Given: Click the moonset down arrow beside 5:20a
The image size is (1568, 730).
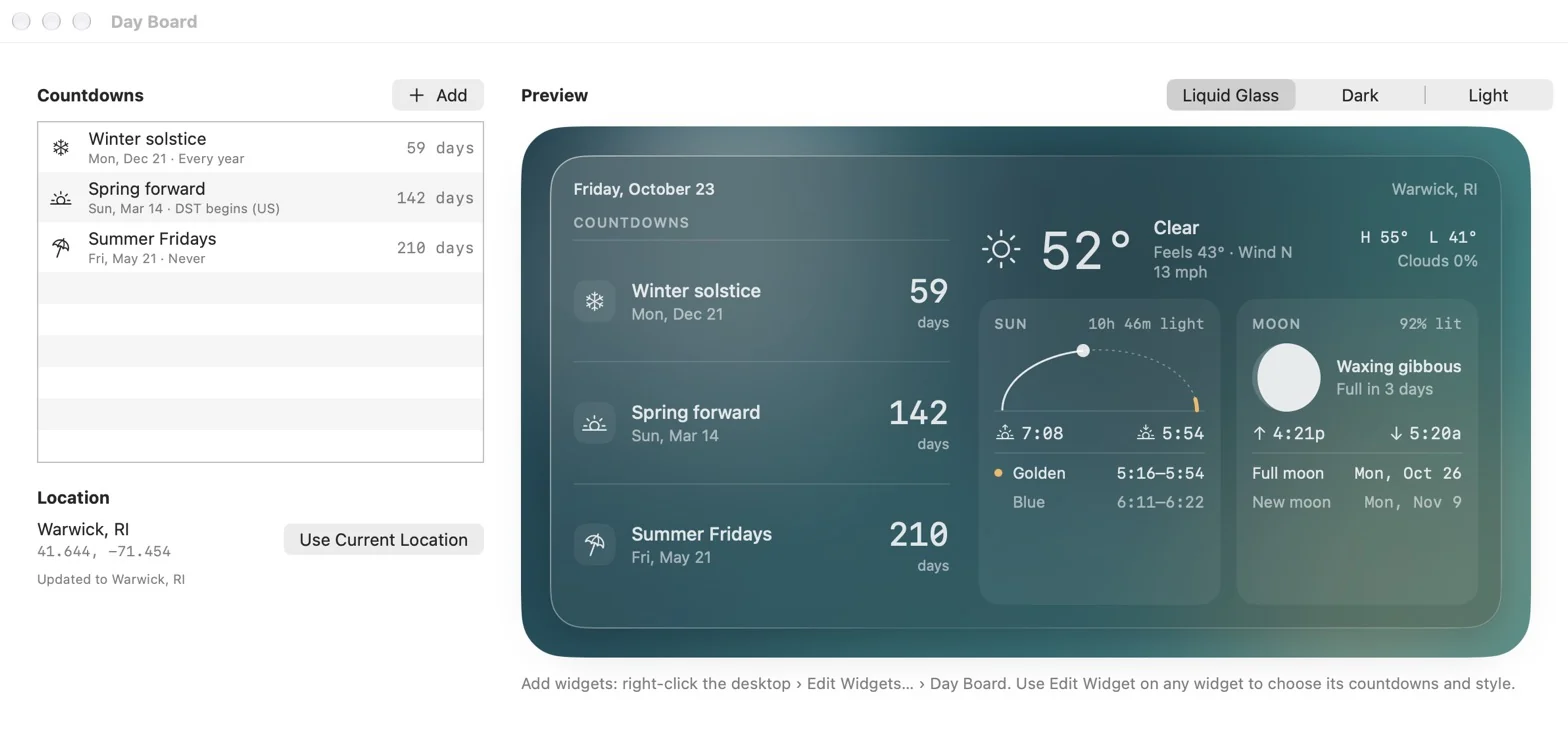Looking at the screenshot, I should coord(1396,433).
